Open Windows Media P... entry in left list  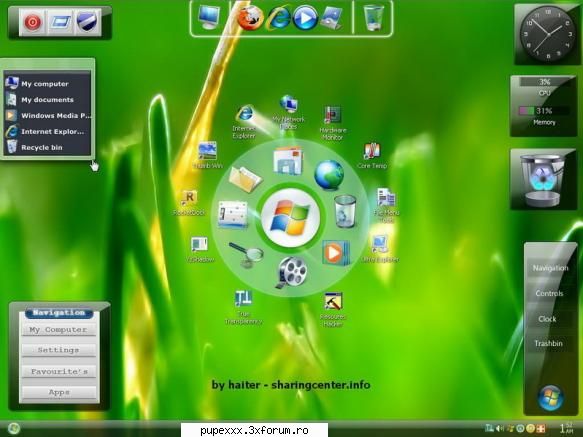[x=48, y=116]
